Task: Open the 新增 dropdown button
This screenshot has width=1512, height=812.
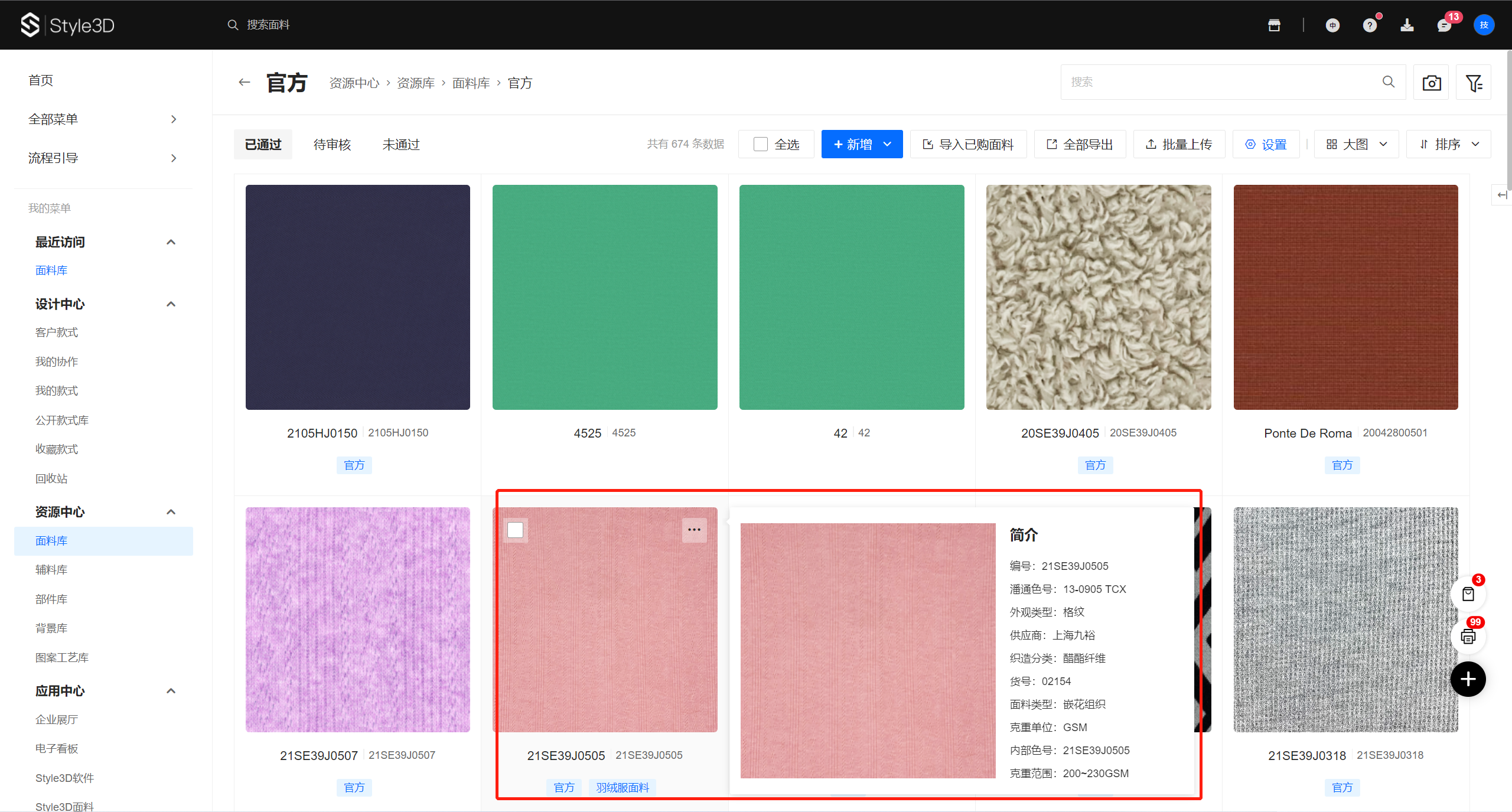Action: tap(862, 145)
